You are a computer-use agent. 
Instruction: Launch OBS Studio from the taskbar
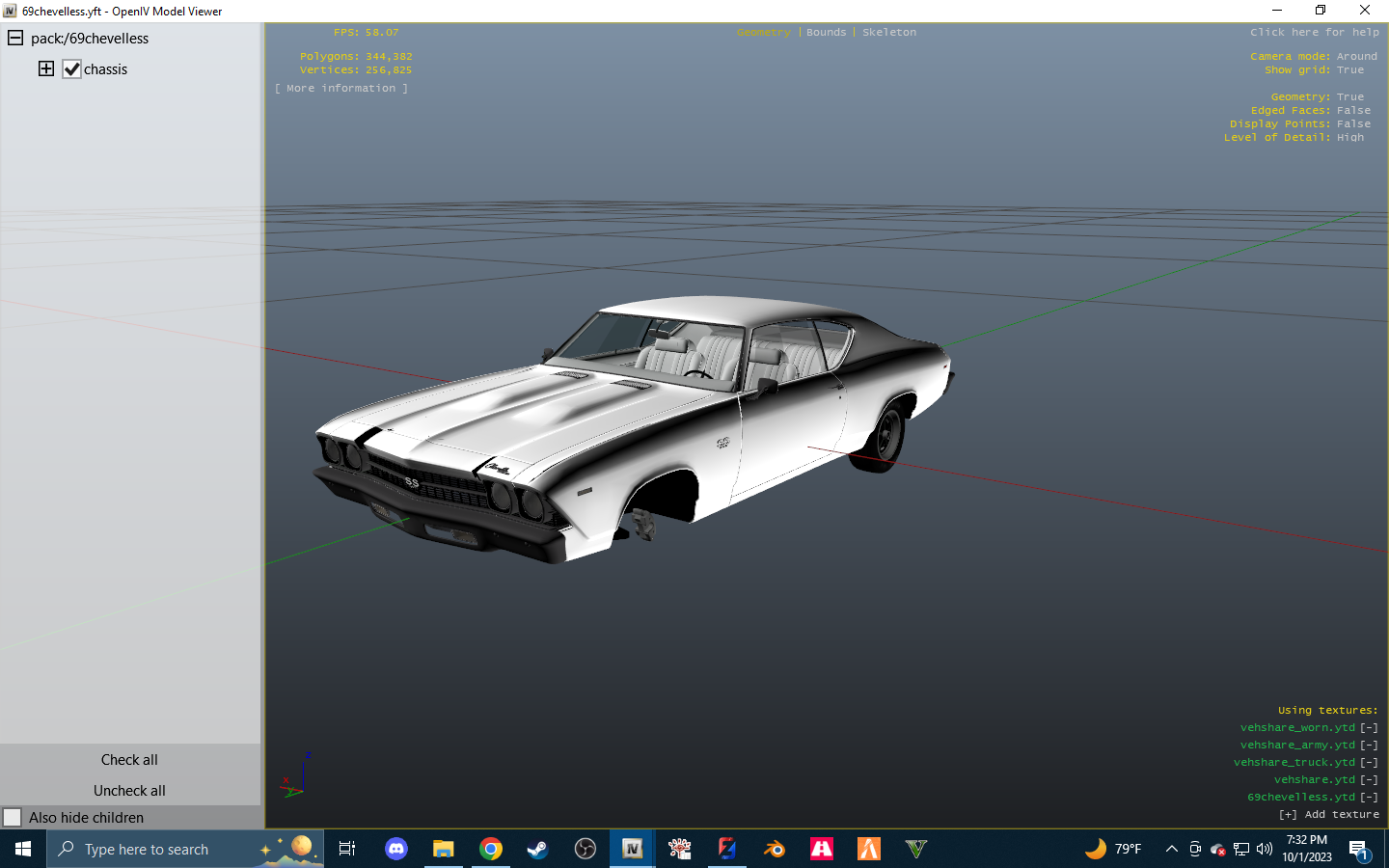(x=586, y=849)
